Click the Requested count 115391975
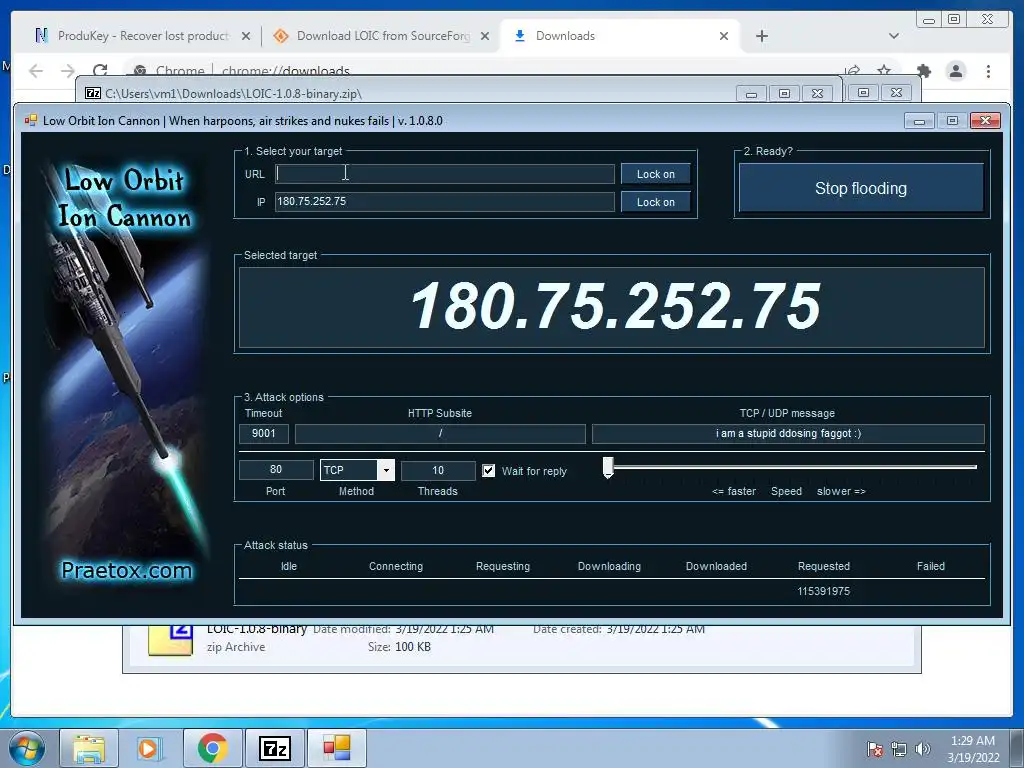The width and height of the screenshot is (1024, 768). pyautogui.click(x=824, y=591)
